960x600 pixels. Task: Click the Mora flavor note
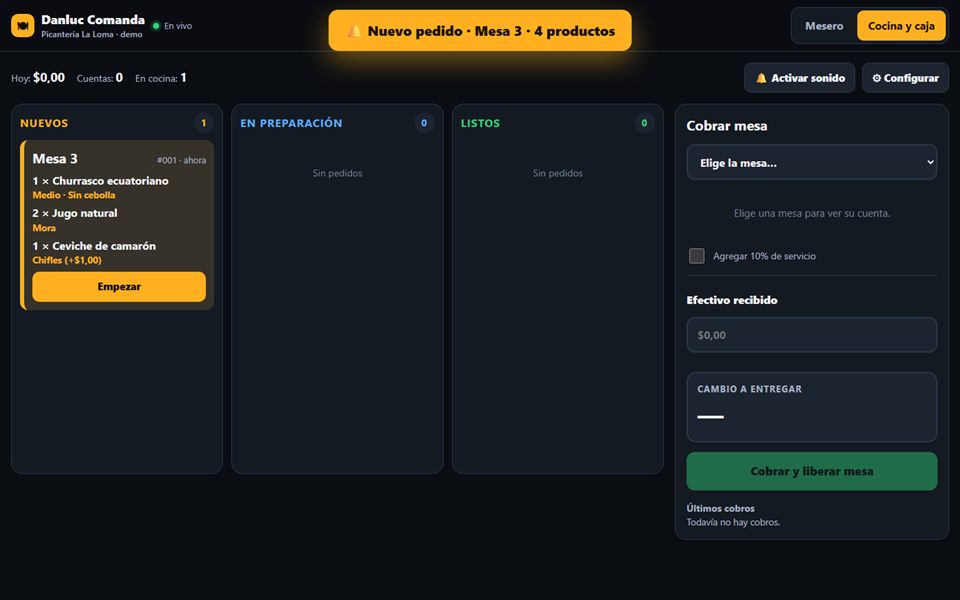coord(44,228)
